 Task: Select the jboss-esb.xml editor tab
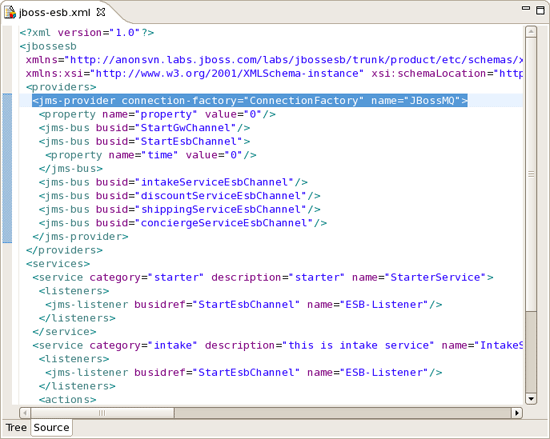55,13
